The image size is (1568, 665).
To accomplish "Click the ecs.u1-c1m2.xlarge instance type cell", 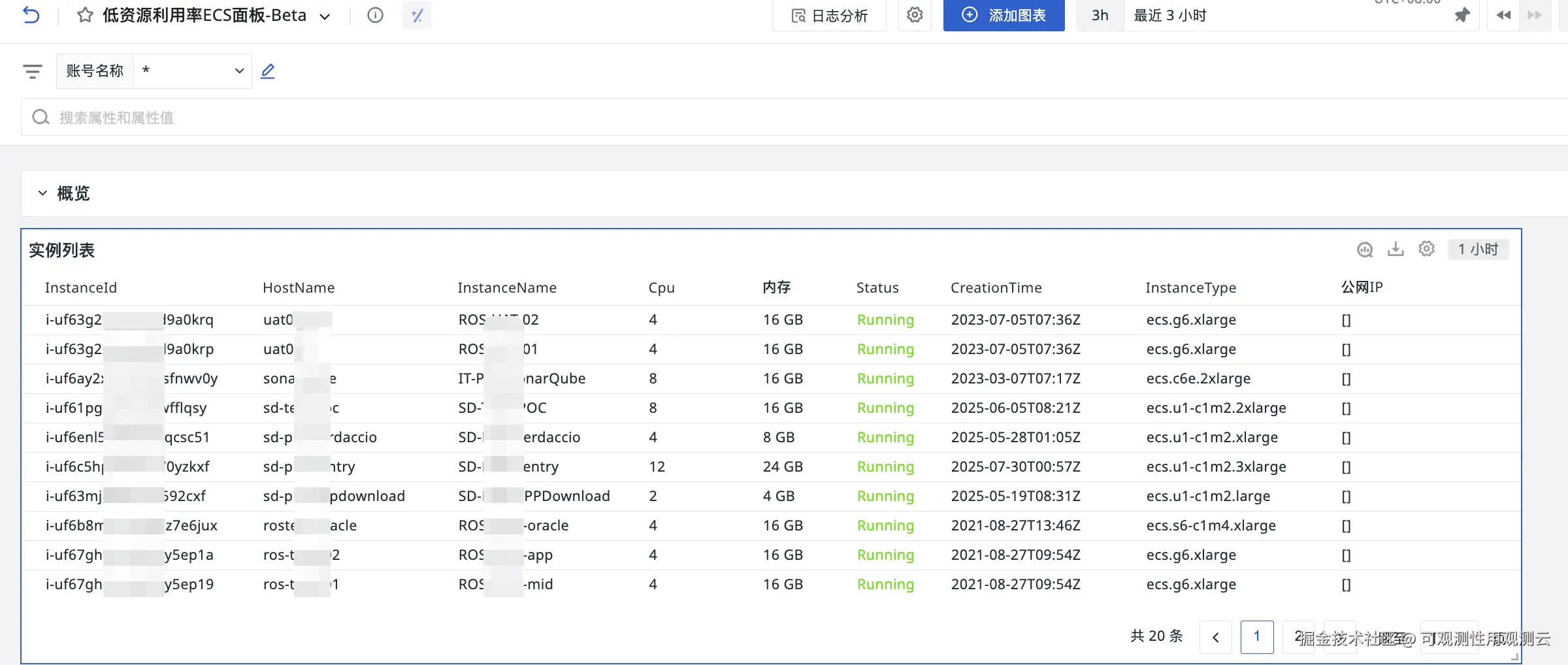I will [x=1212, y=438].
